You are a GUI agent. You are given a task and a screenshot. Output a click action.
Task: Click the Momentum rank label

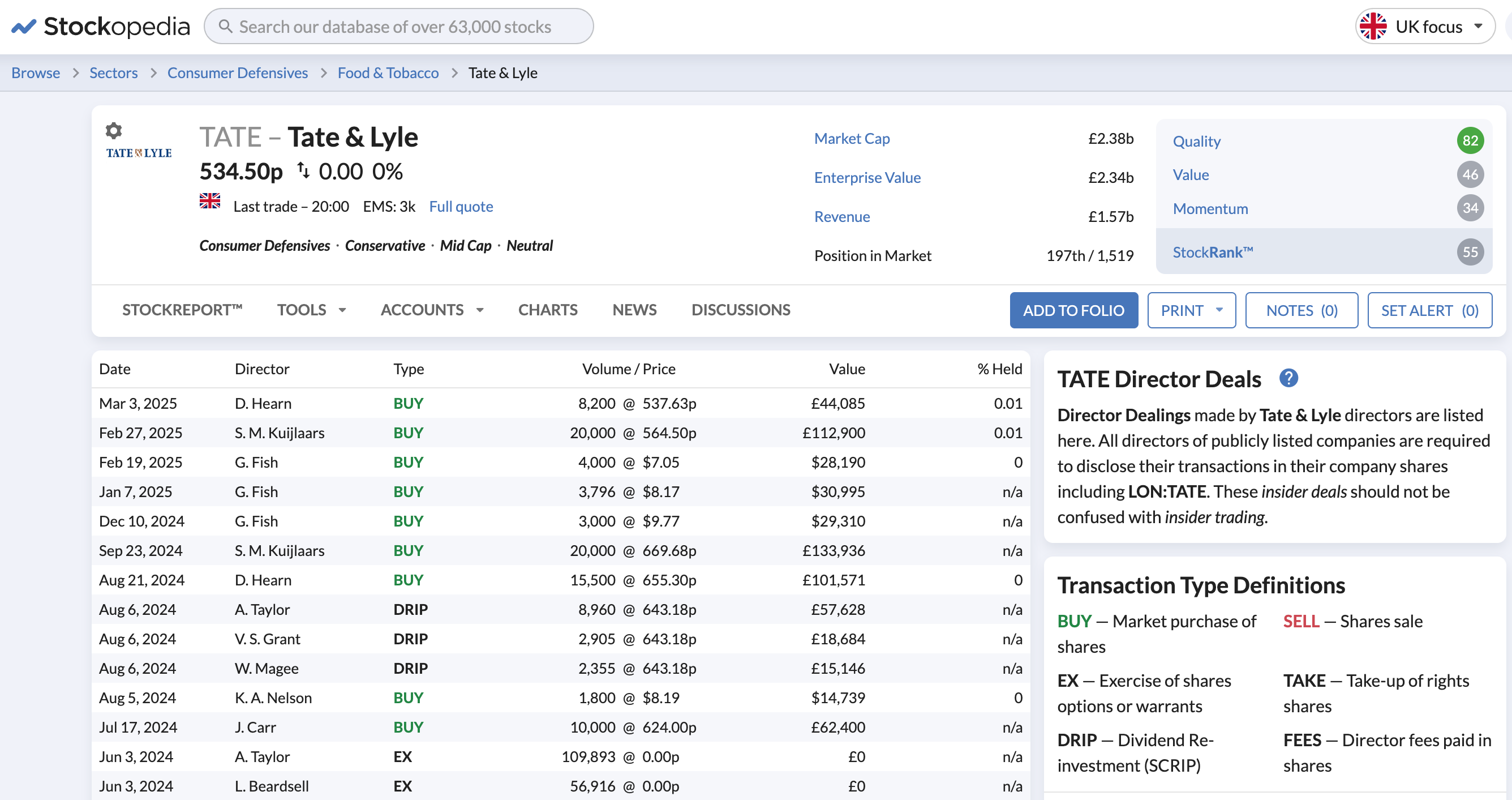pos(1210,208)
